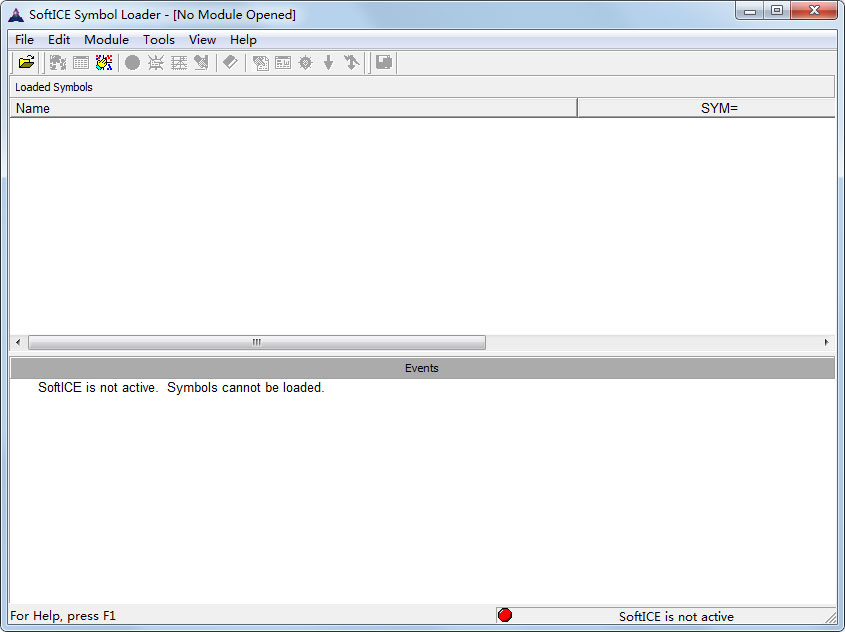Click the grayed puzzle-pieces toolbar icon
The height and width of the screenshot is (632, 845).
(58, 62)
